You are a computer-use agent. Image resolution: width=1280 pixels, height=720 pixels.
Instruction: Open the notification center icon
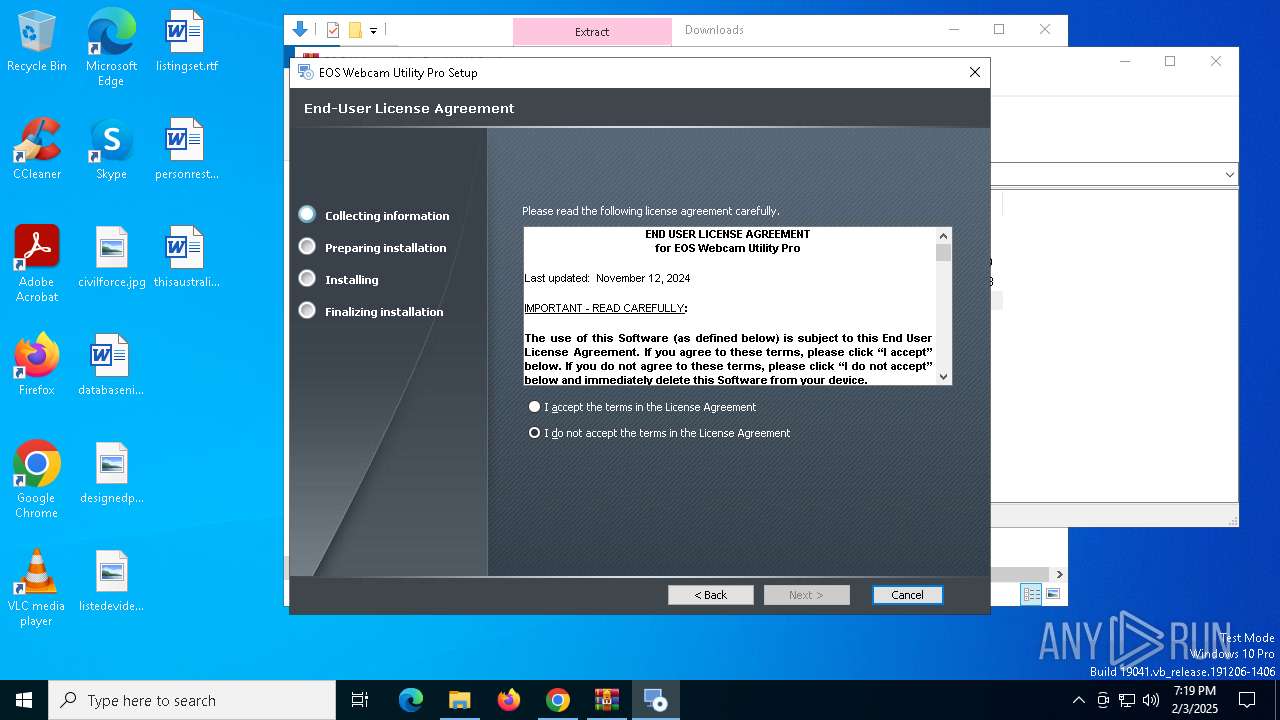click(1247, 700)
